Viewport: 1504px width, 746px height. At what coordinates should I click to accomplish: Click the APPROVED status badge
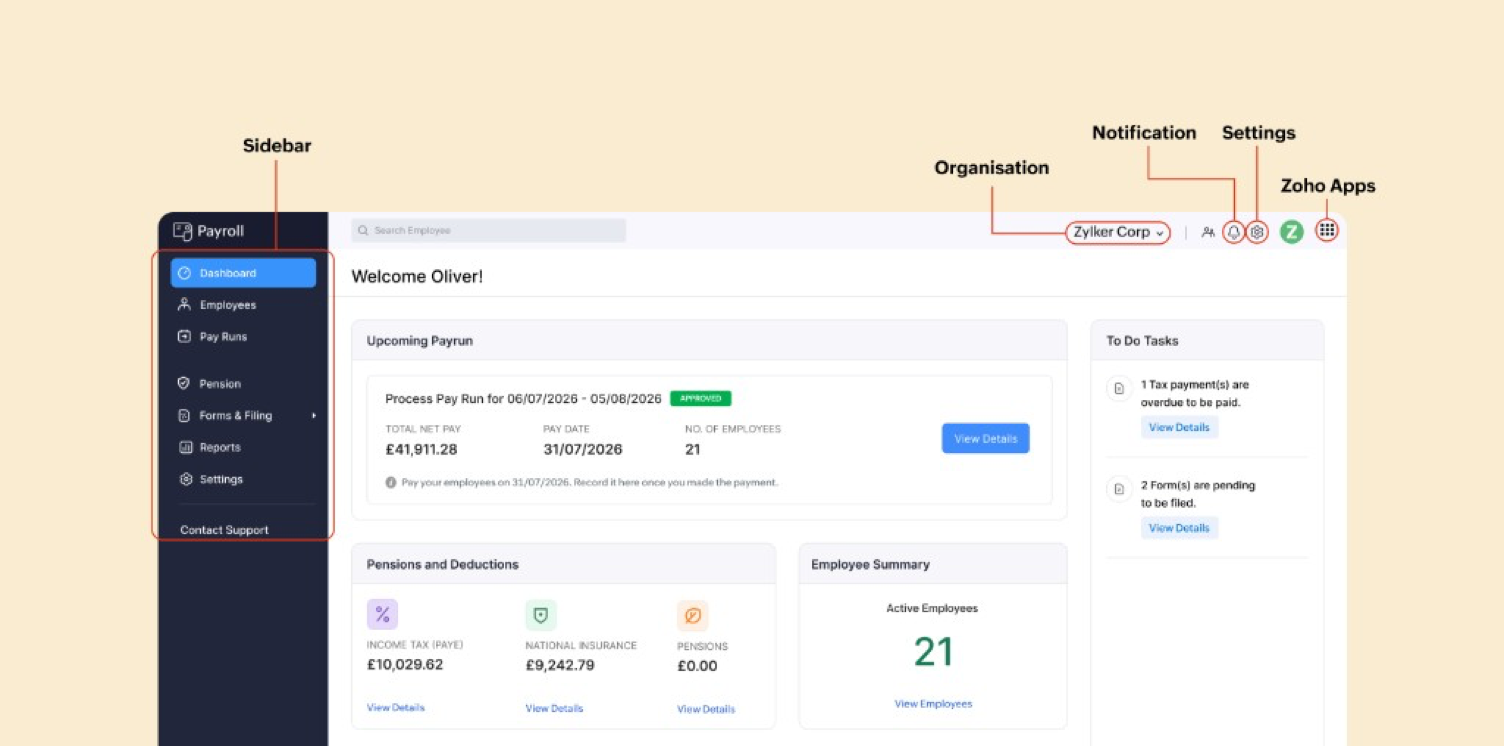701,398
